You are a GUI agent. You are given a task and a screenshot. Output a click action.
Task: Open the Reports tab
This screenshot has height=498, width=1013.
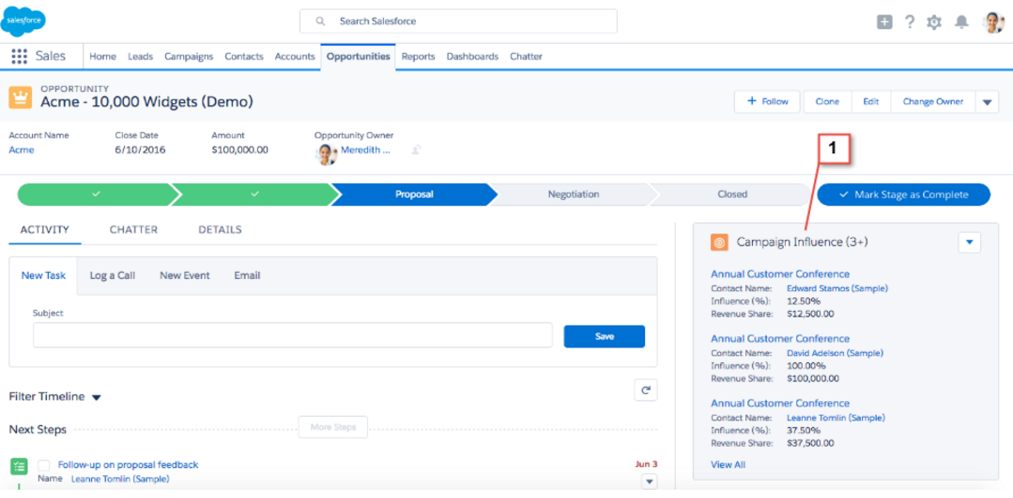pyautogui.click(x=418, y=56)
